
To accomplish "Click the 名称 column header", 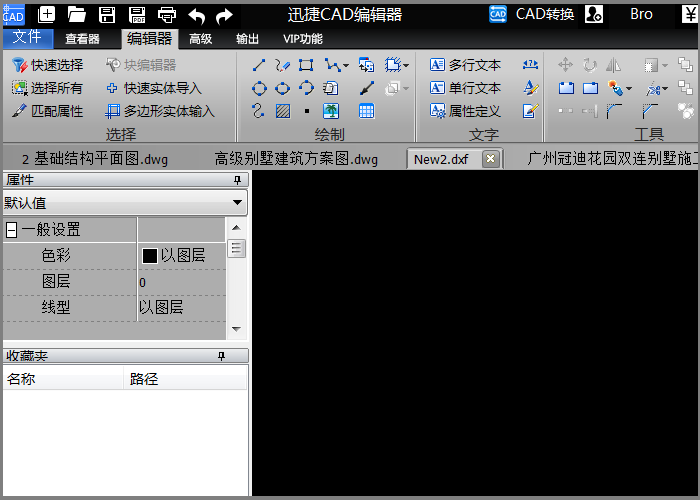I will pyautogui.click(x=63, y=379).
